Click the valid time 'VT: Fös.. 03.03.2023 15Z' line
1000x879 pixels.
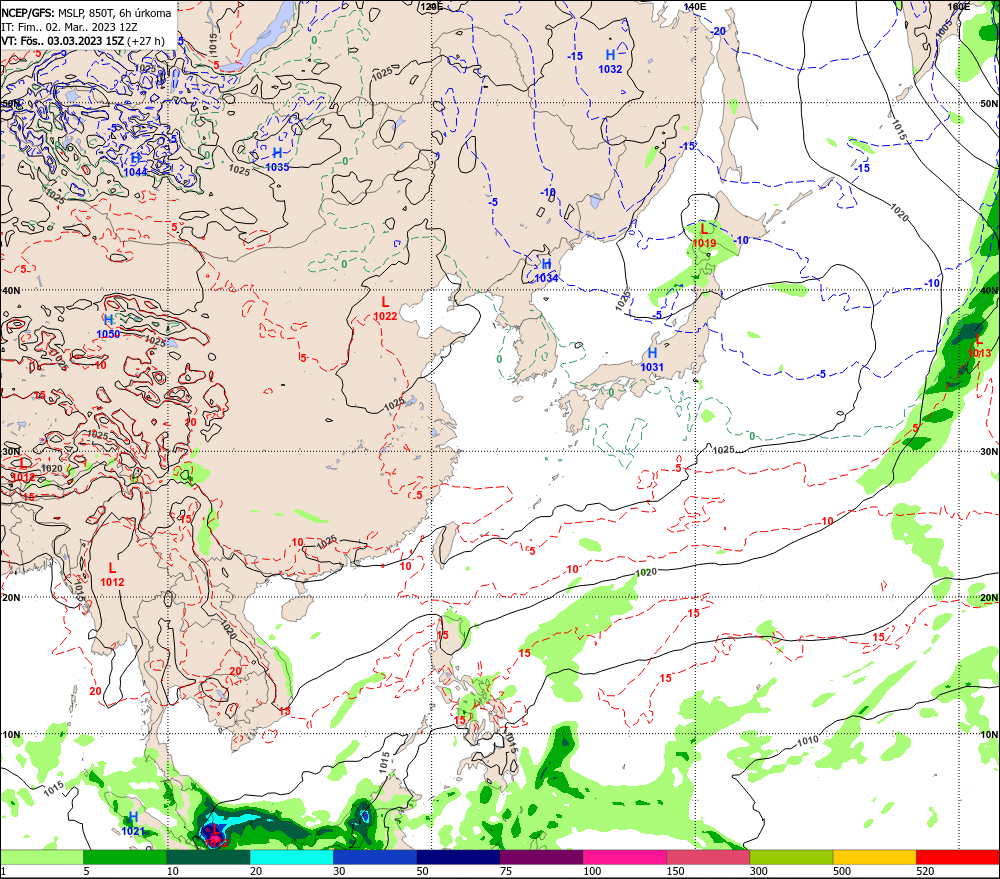(x=83, y=41)
